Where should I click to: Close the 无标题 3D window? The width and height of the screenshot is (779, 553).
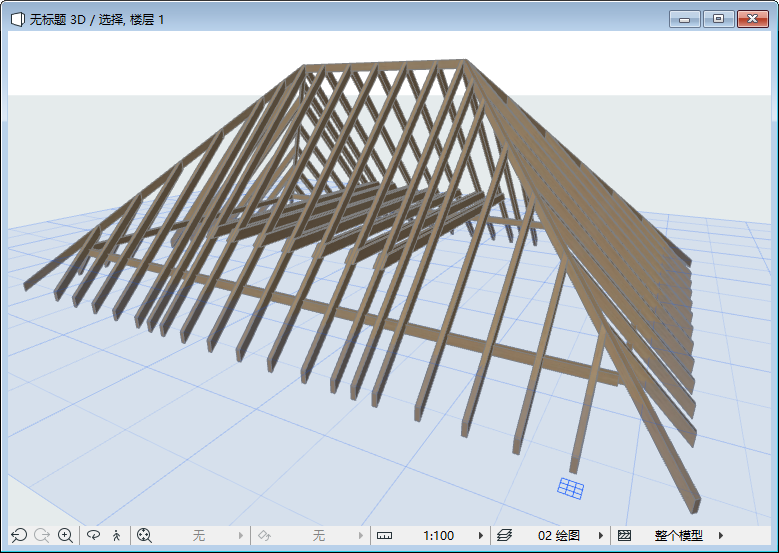tap(753, 19)
